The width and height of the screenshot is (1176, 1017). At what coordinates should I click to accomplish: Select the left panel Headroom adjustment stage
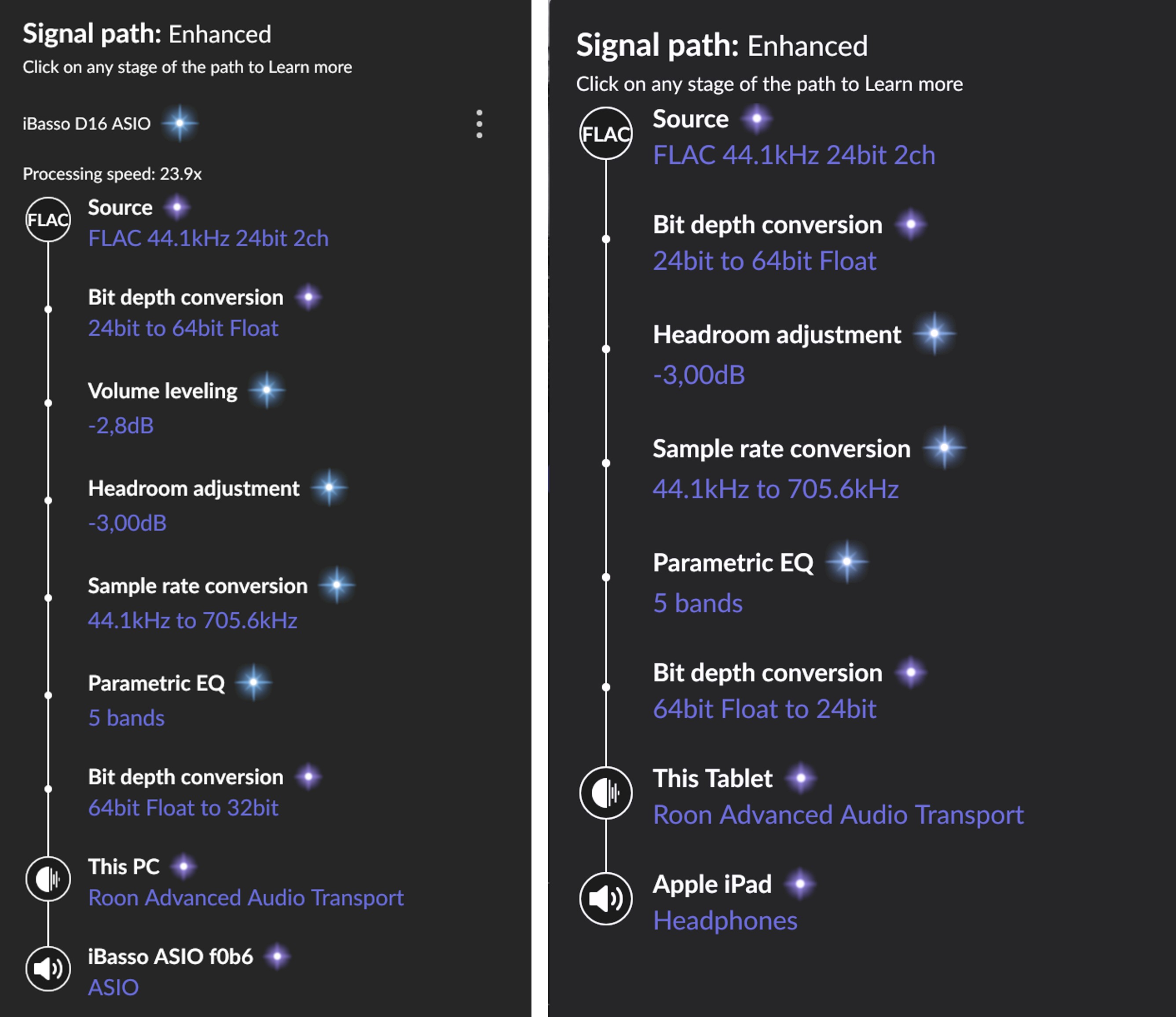point(194,488)
